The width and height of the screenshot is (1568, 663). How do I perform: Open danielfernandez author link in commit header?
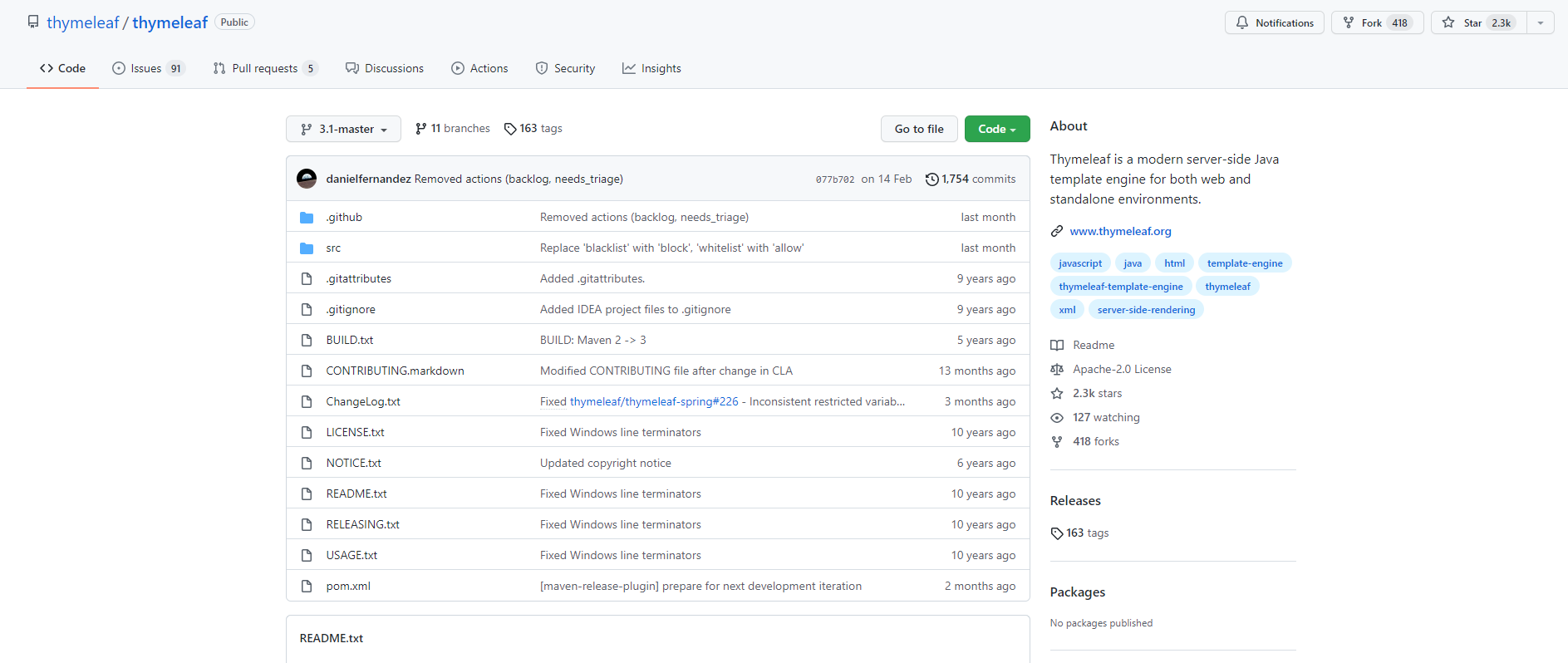click(368, 179)
